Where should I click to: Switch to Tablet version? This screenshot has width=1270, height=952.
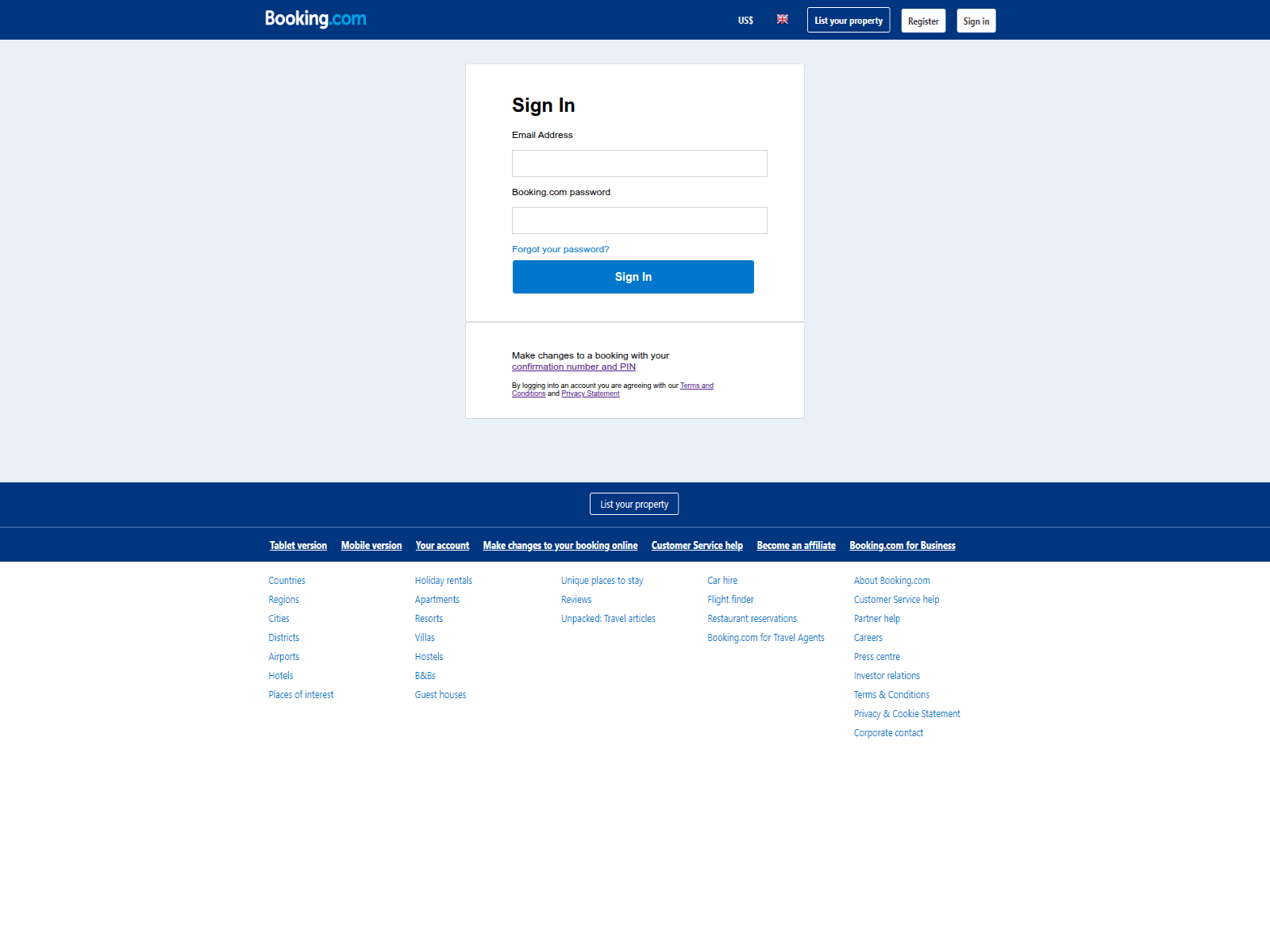[x=298, y=546]
